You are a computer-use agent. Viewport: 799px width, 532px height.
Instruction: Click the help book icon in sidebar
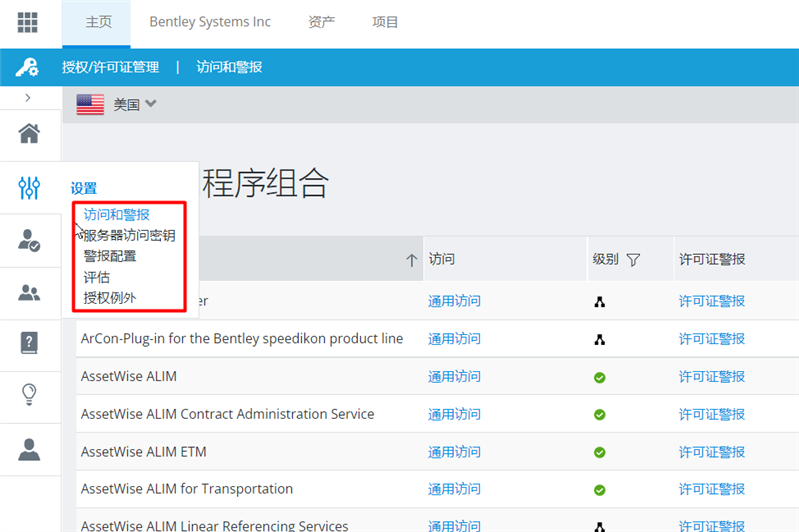[29, 343]
